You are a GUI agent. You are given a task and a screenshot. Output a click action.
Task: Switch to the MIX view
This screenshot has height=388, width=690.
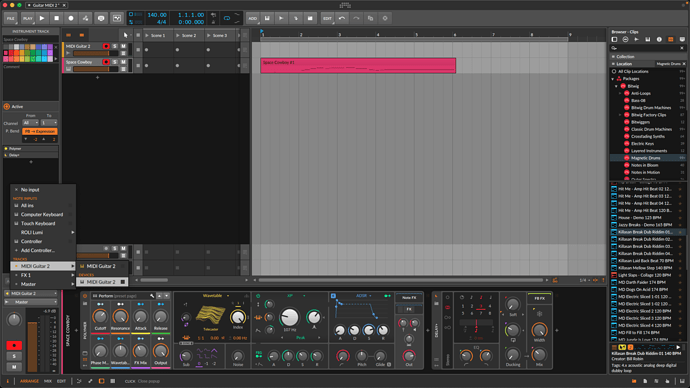pos(48,381)
